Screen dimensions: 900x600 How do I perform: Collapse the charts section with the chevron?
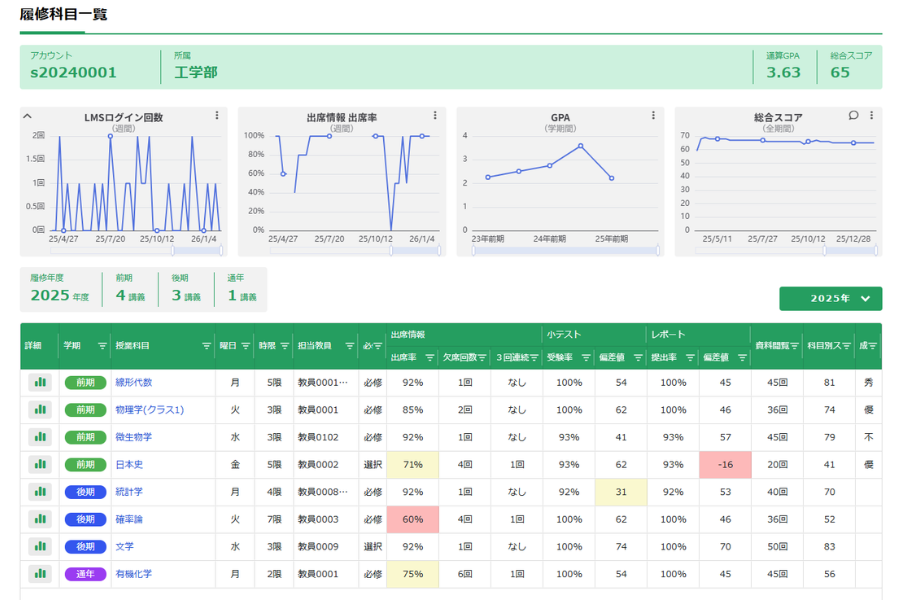[x=28, y=116]
